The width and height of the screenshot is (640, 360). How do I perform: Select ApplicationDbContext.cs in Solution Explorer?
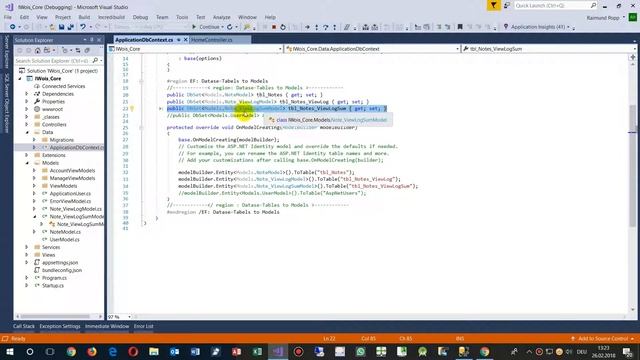click(77, 147)
